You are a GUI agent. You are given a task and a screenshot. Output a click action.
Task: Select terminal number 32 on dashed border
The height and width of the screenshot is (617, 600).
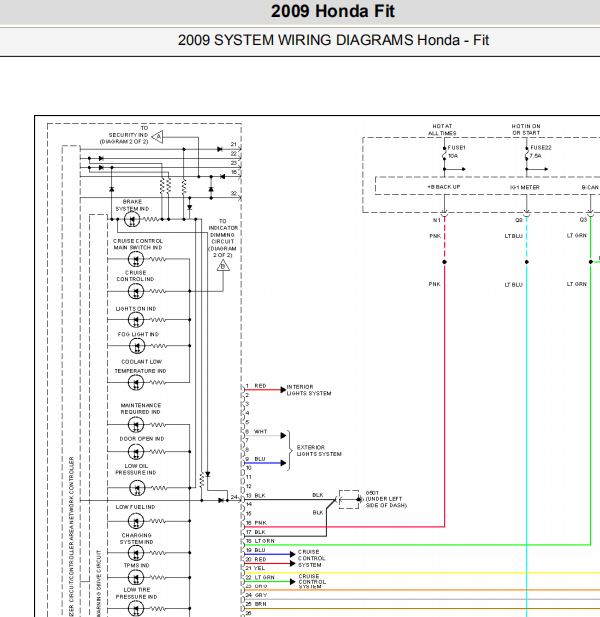(x=234, y=194)
